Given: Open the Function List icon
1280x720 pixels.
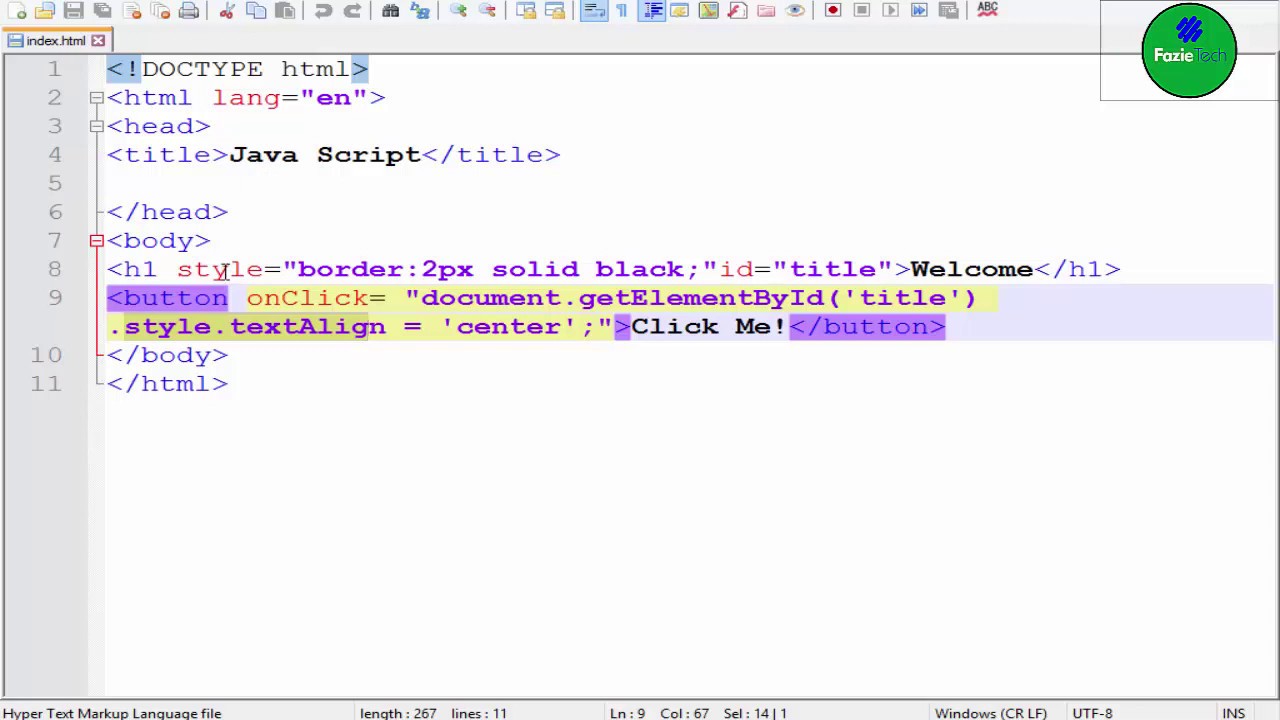Looking at the screenshot, I should 737,10.
